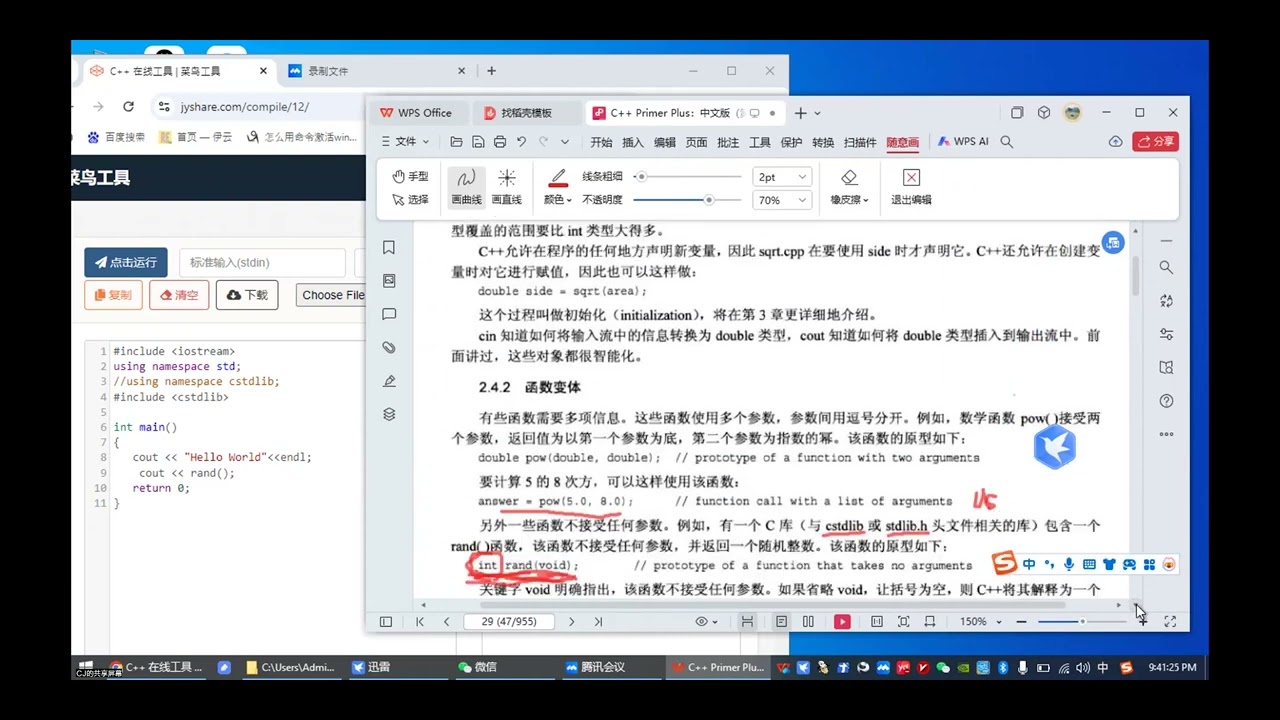Viewport: 1280px width, 720px height.
Task: Adjust the line thickness slider (线条粗细)
Action: 688,177
